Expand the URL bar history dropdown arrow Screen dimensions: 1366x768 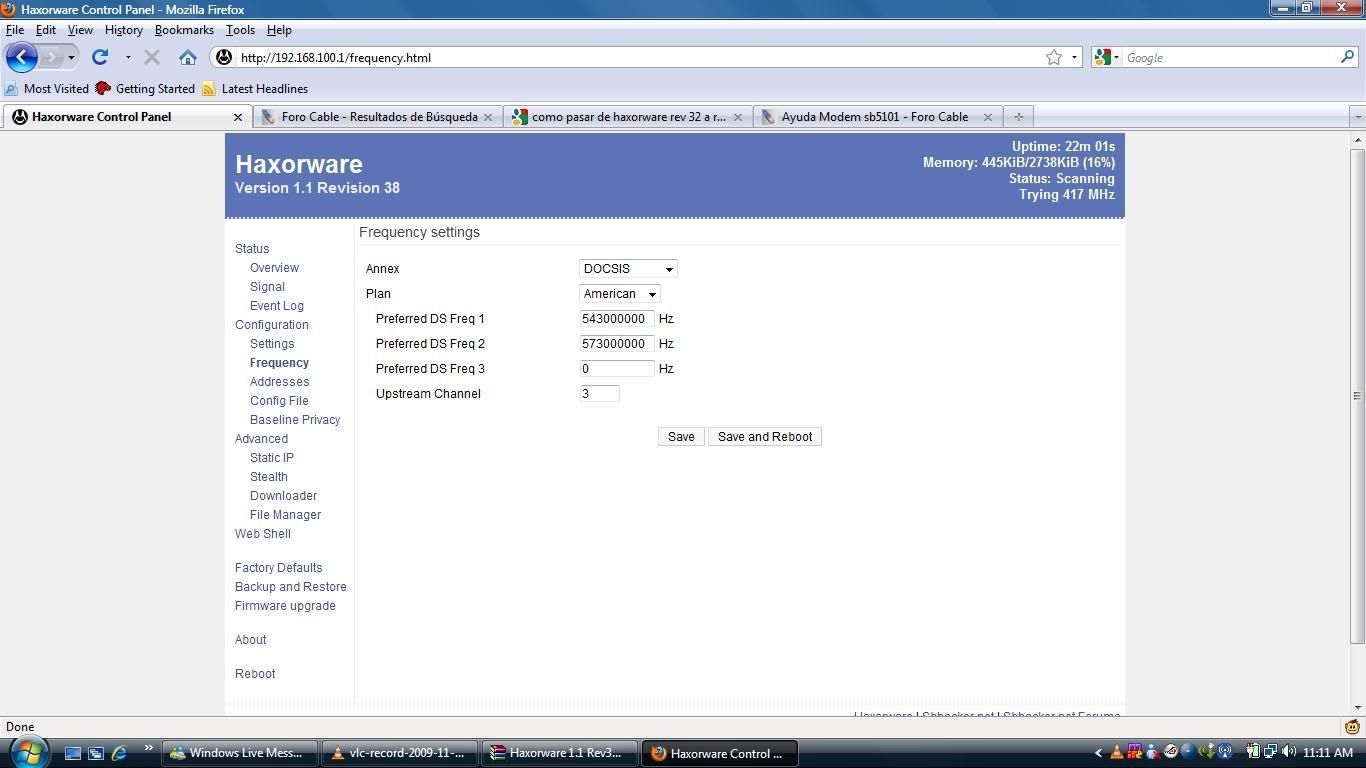coord(1074,58)
